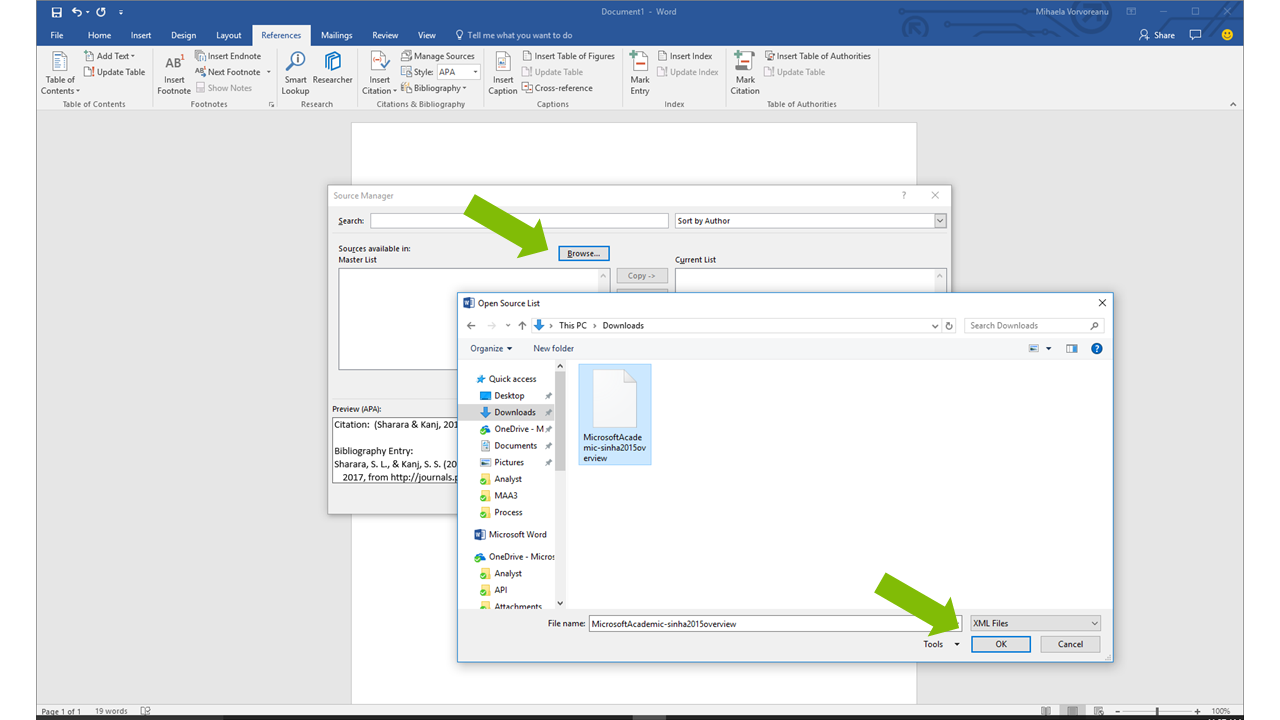Image resolution: width=1280 pixels, height=720 pixels.
Task: Toggle the preview pane icon
Action: point(1072,349)
